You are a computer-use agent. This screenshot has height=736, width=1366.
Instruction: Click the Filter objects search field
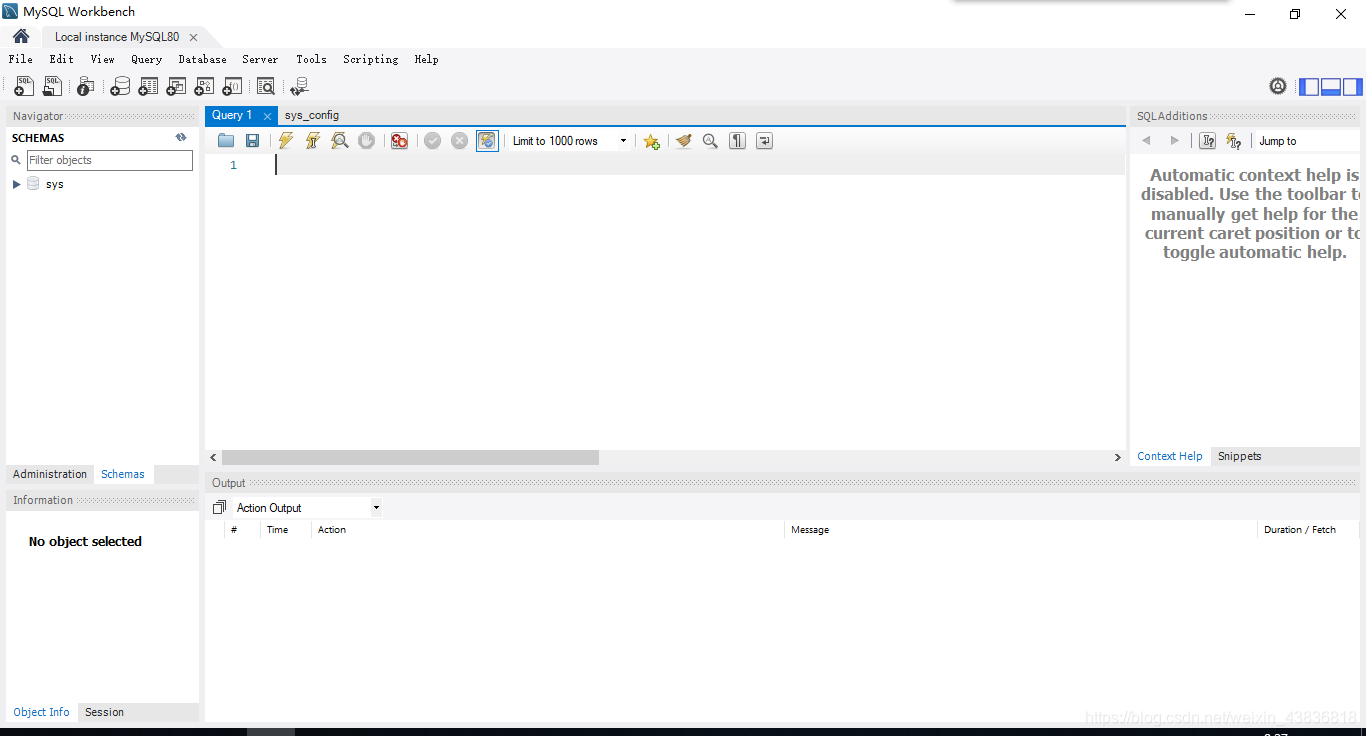tap(110, 160)
